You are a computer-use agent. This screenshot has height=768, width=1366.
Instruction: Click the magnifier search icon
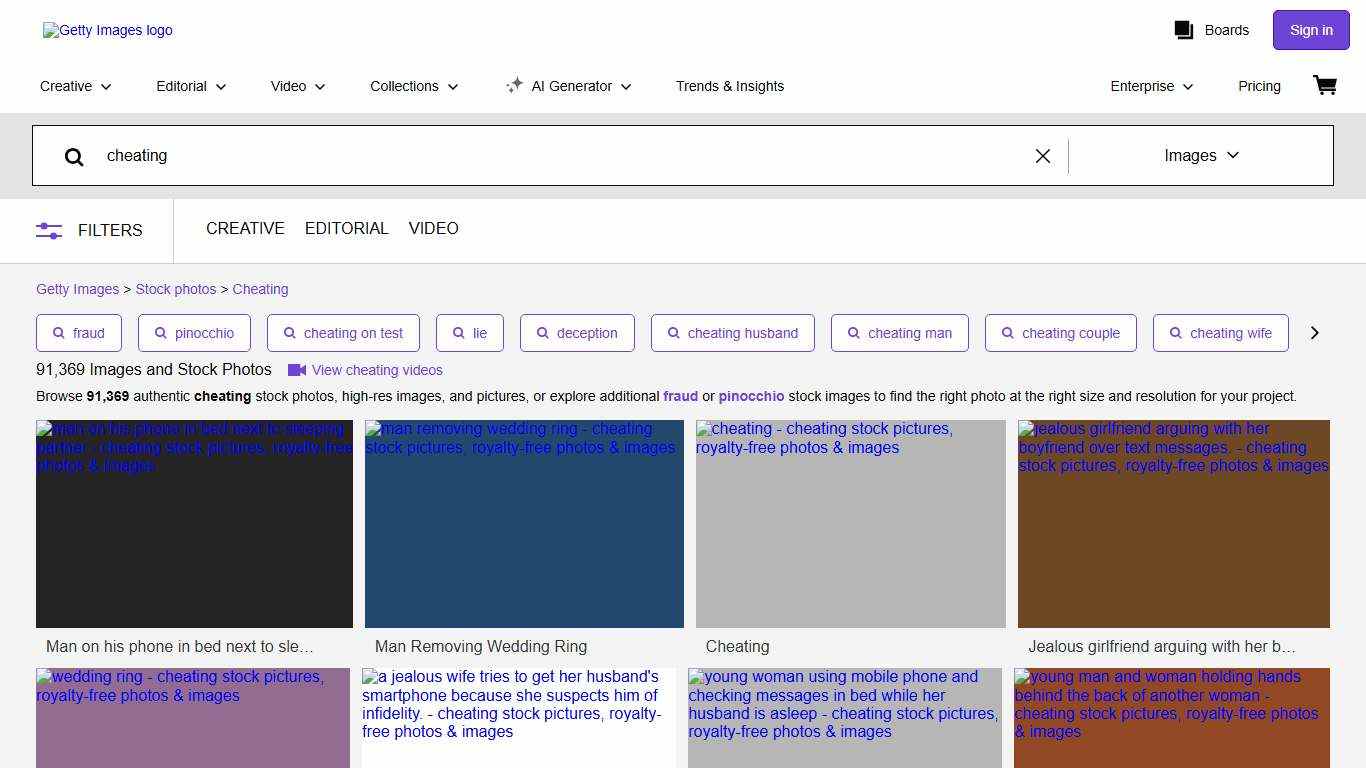point(74,156)
